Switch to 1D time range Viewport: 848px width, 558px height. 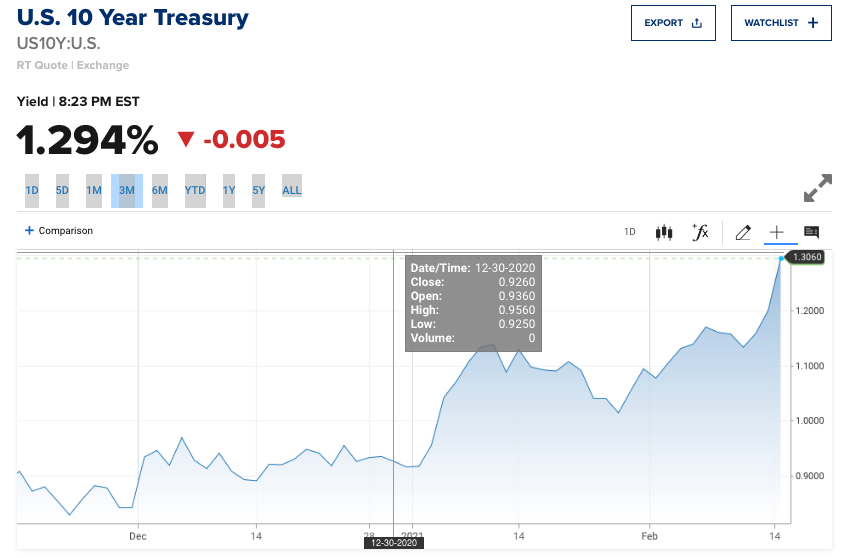coord(32,190)
